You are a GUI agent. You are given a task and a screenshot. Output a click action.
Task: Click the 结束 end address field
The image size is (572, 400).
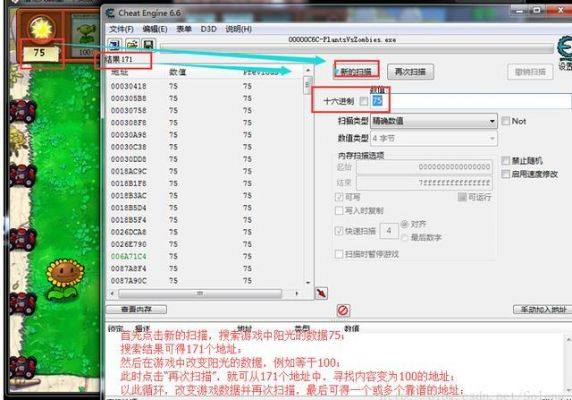[x=424, y=182]
